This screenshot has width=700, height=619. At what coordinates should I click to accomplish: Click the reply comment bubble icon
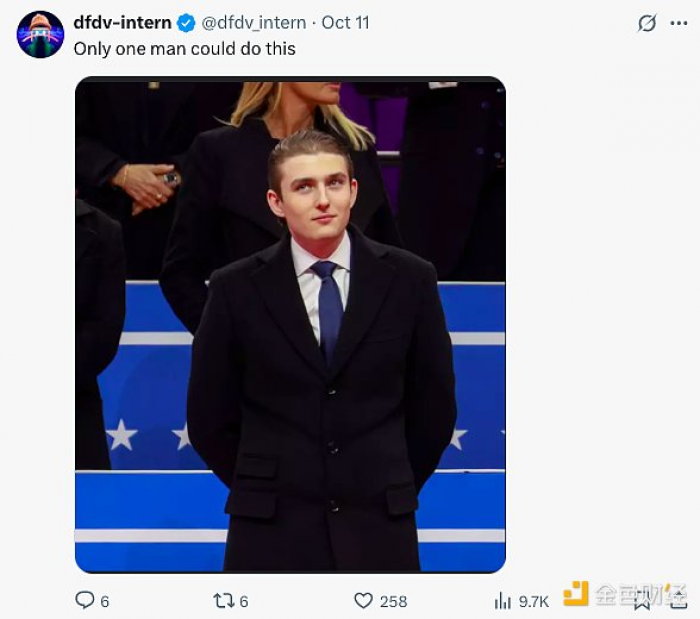(85, 600)
